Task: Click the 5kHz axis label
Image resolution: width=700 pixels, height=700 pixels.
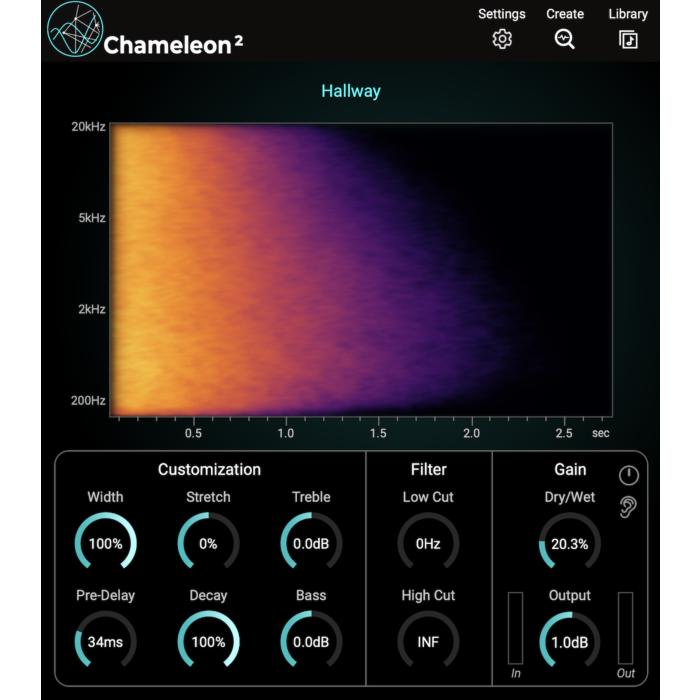Action: click(92, 218)
